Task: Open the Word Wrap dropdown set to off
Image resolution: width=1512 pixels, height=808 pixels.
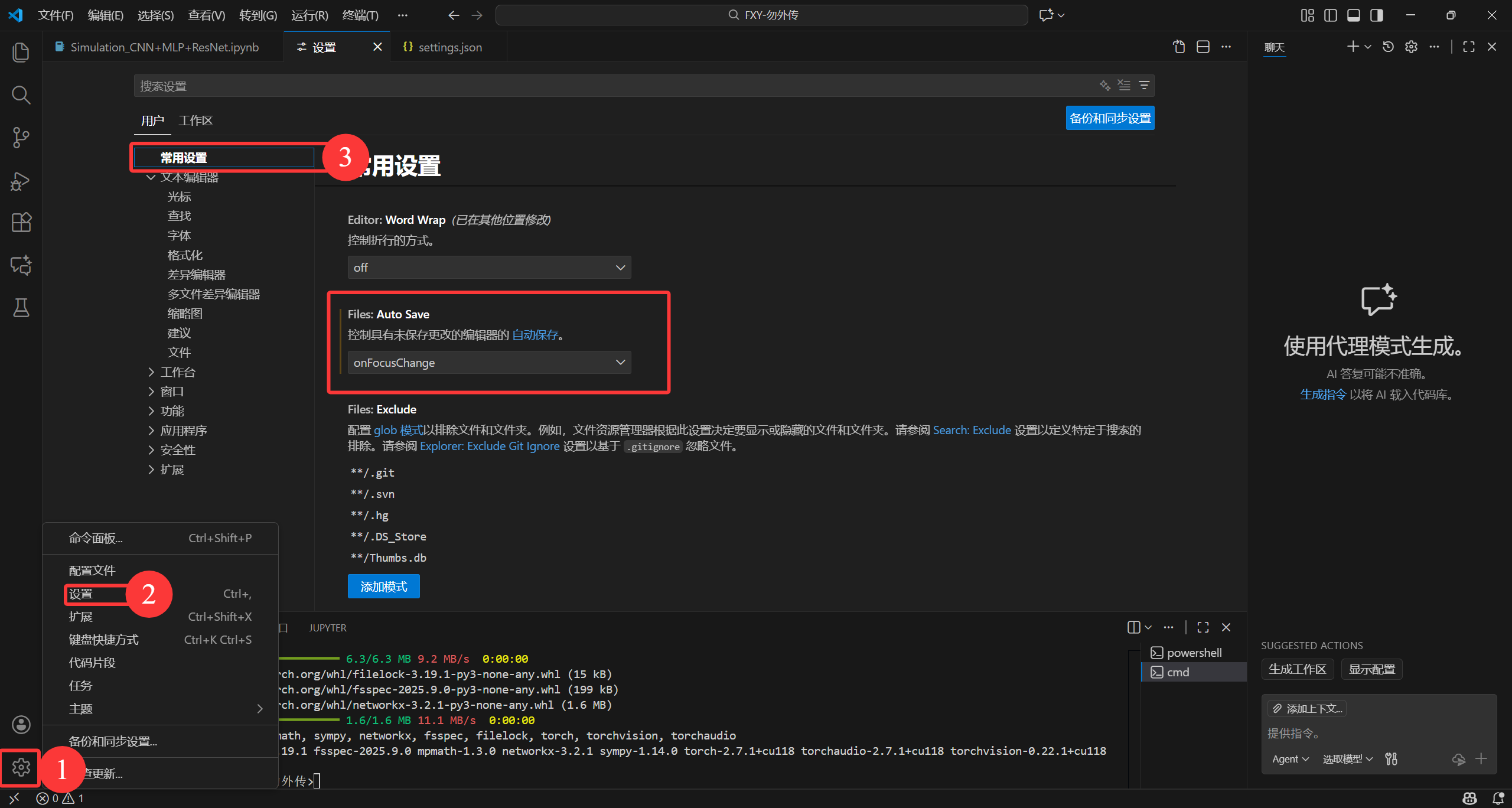Action: click(x=489, y=268)
